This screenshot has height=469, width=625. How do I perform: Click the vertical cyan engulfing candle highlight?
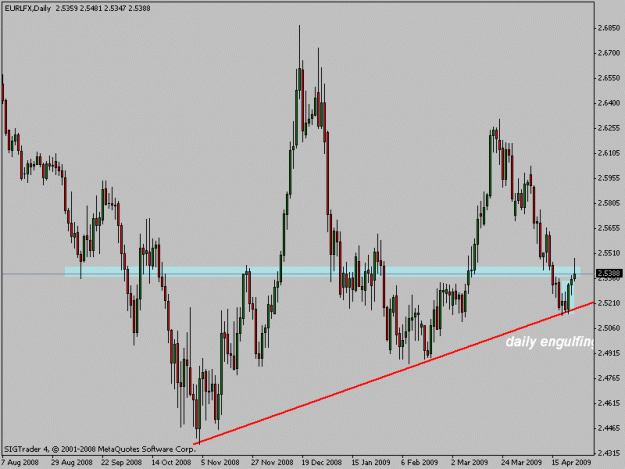coord(569,296)
